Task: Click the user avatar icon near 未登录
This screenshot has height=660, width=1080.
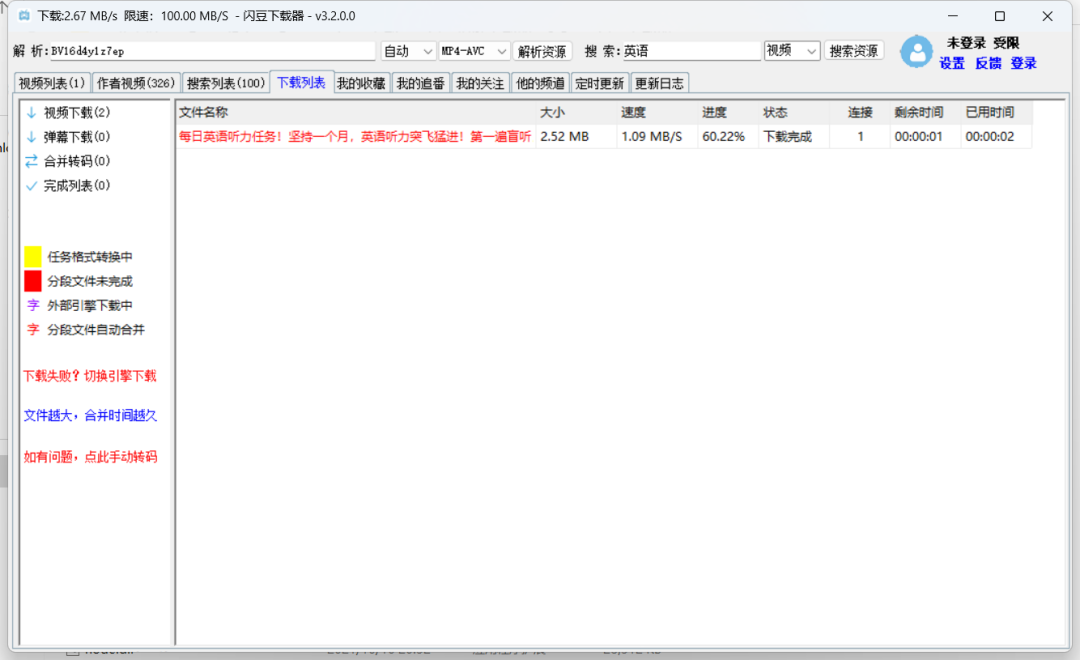Action: 917,52
